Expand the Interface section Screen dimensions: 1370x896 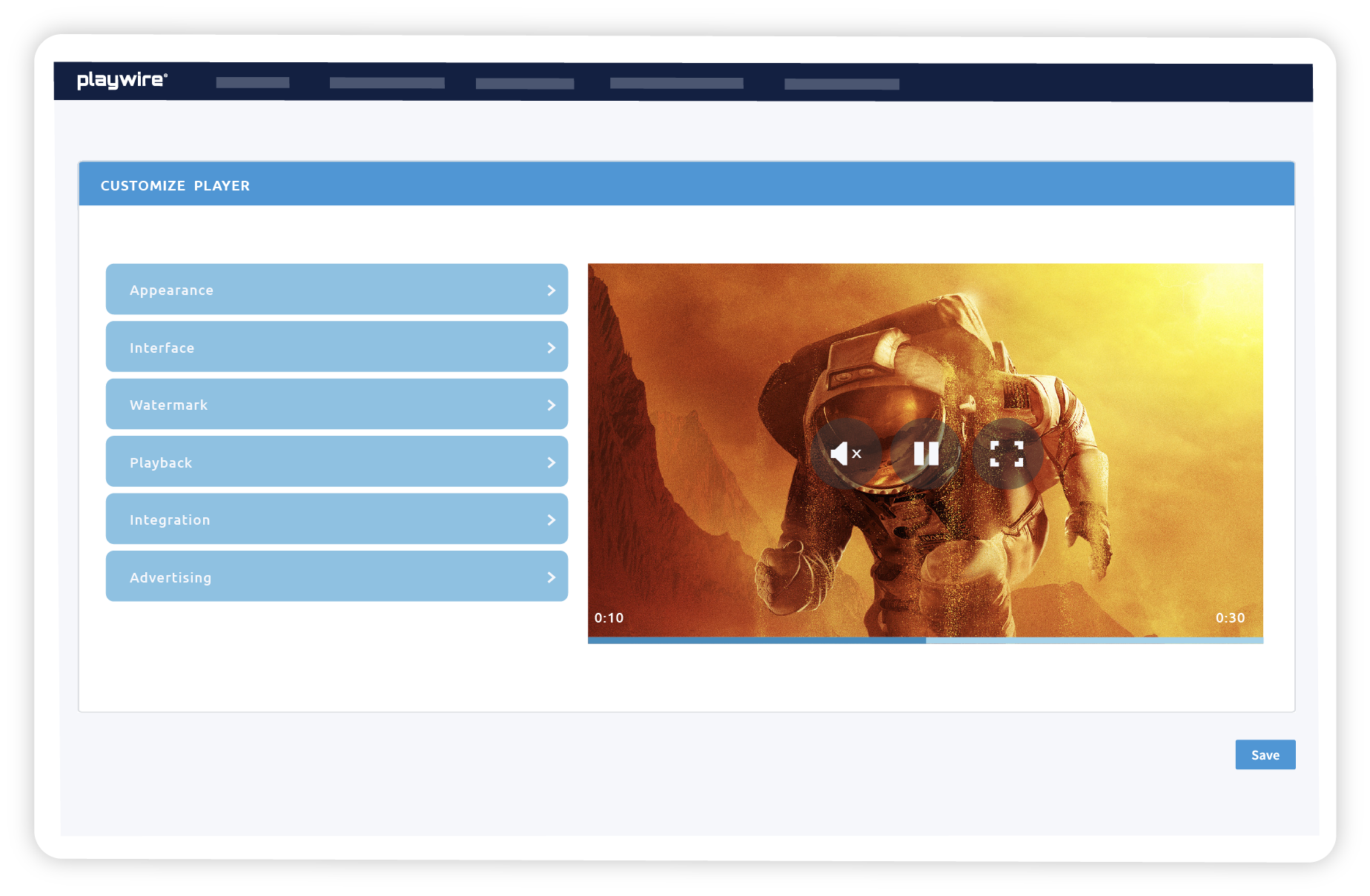click(337, 347)
